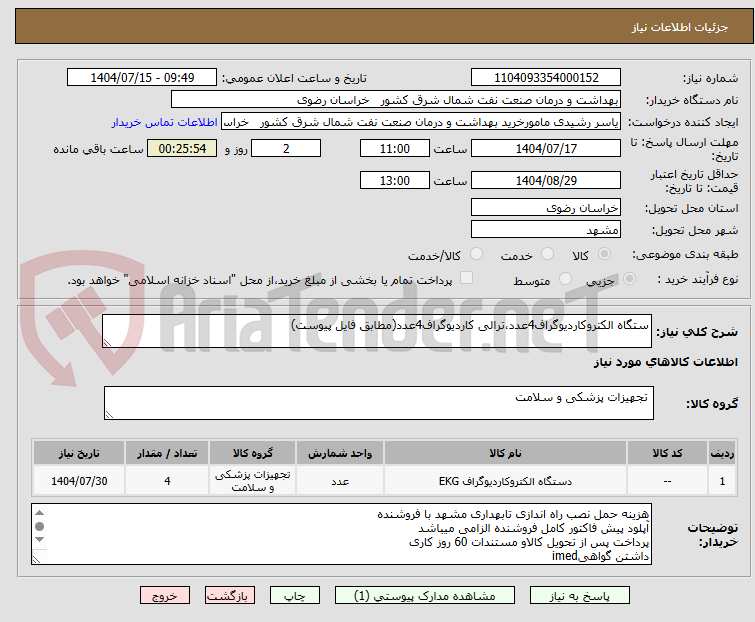Click the تاریخ نیاز column header
This screenshot has width=755, height=622.
(x=79, y=453)
